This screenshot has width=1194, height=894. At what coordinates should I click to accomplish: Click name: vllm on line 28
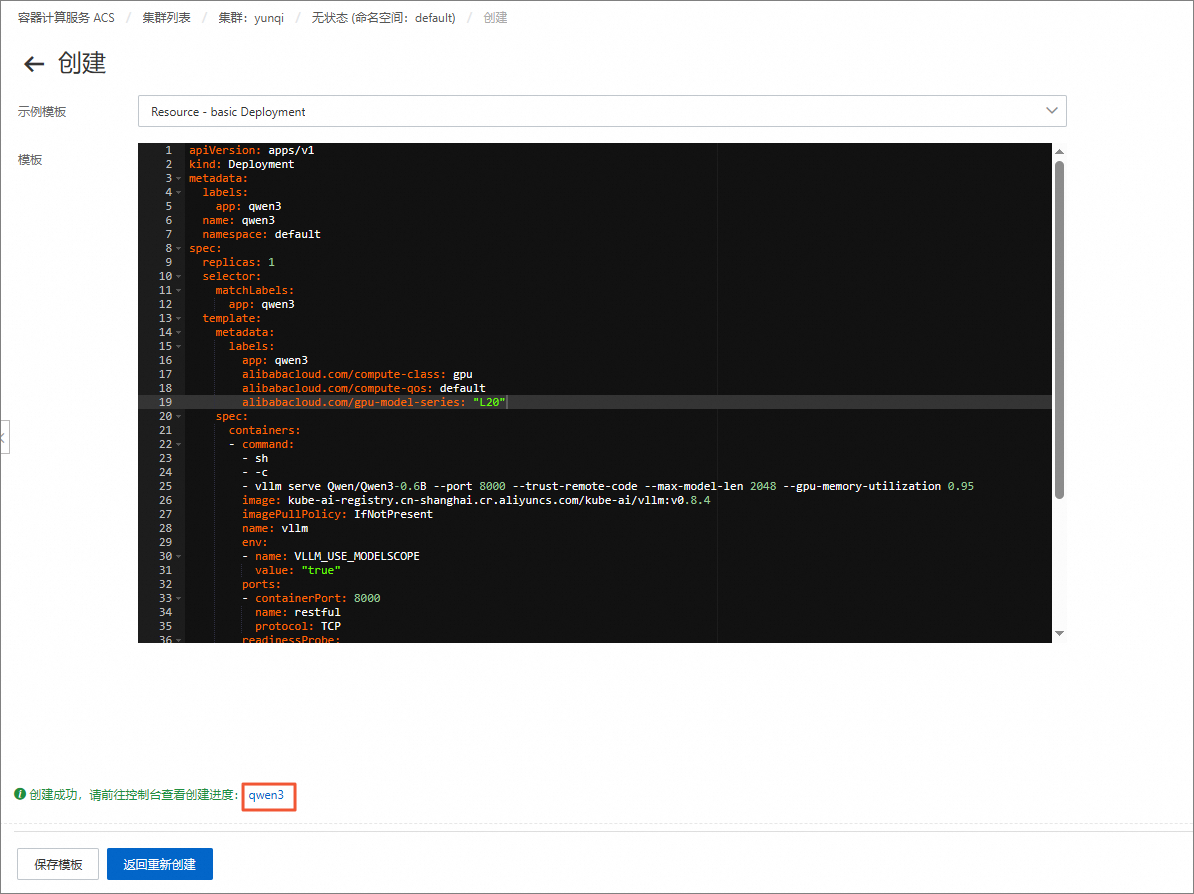tap(275, 528)
